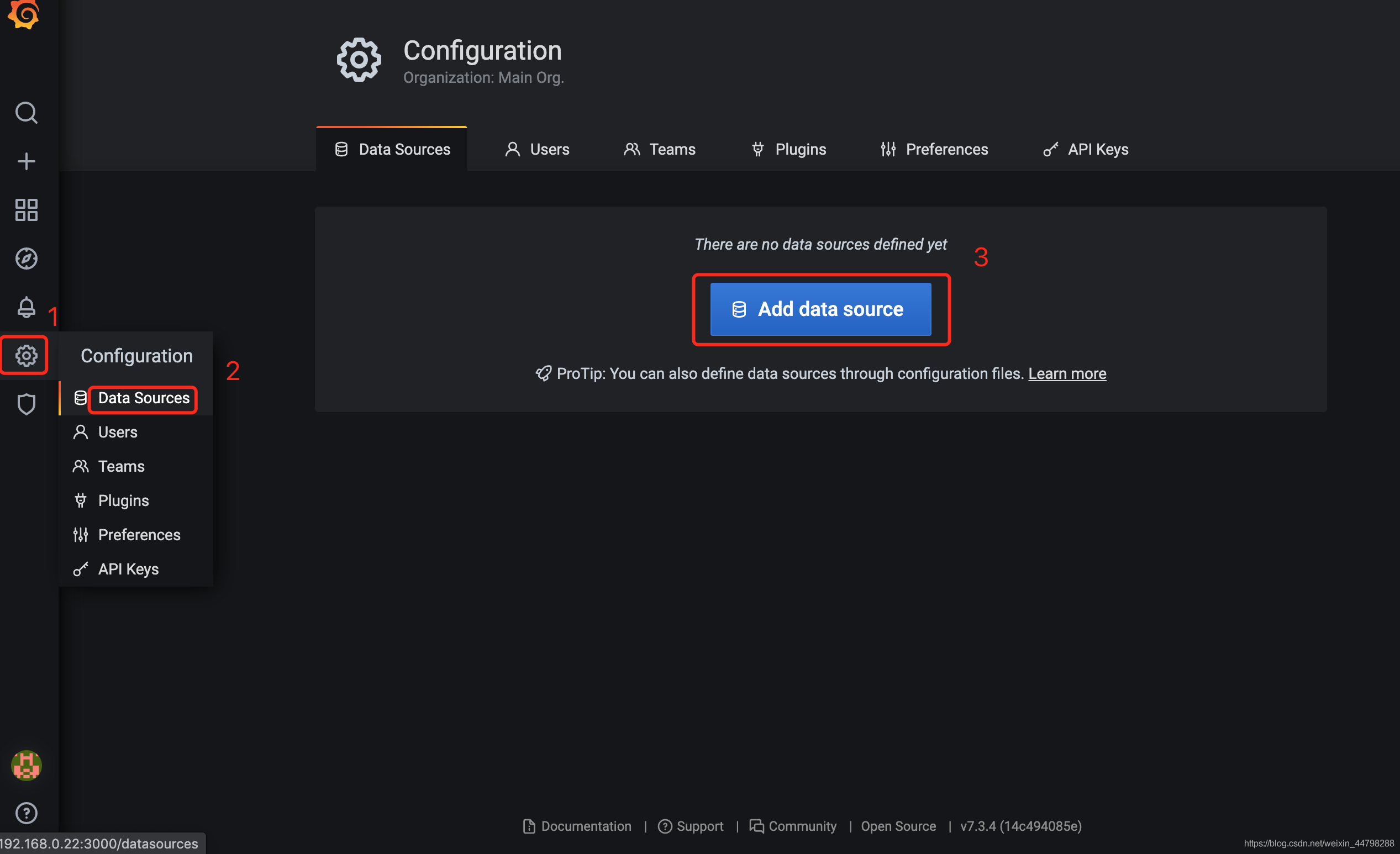
Task: Click the Add data source button
Action: [x=820, y=309]
